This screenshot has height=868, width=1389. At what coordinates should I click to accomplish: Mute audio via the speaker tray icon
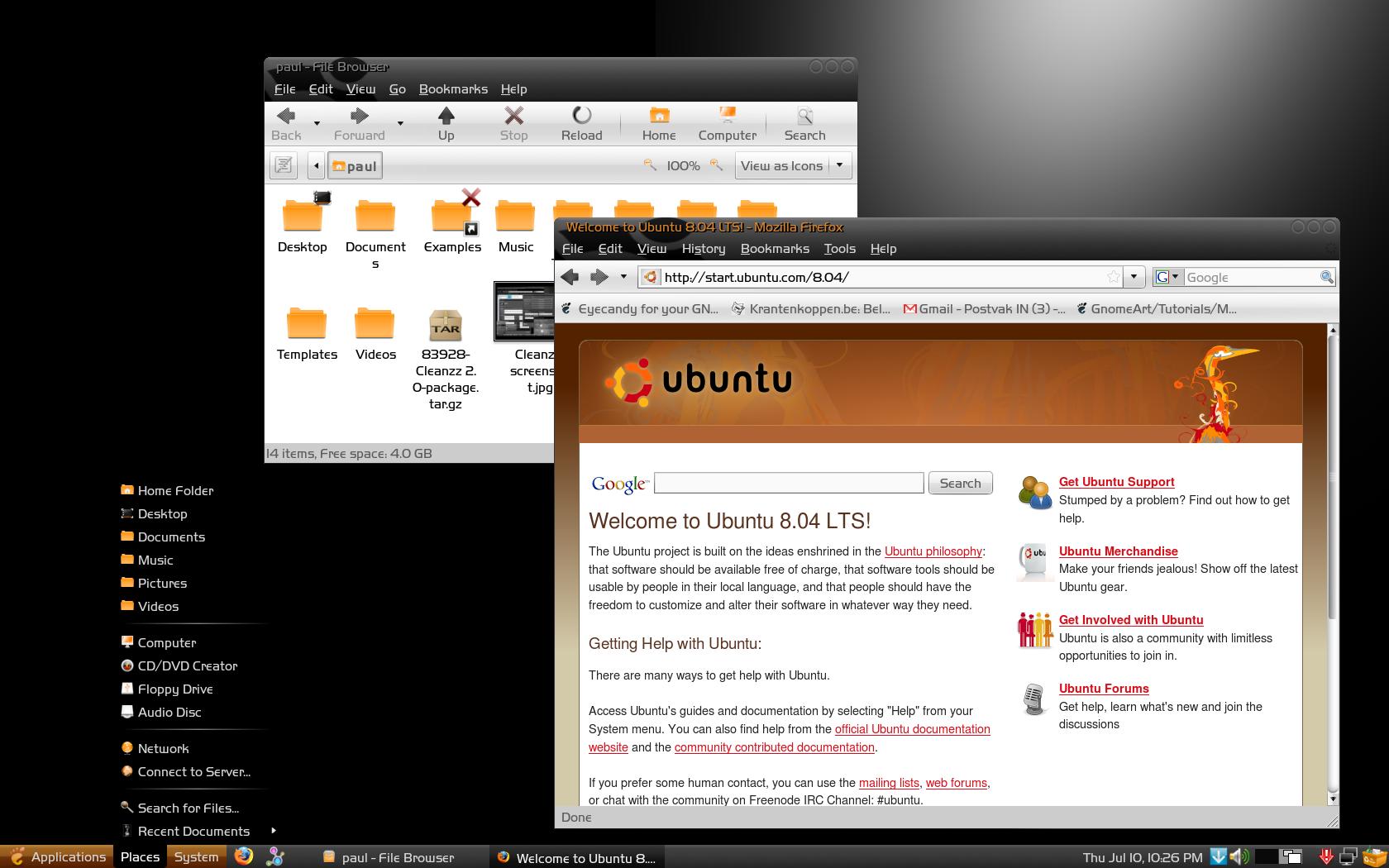pyautogui.click(x=1237, y=857)
